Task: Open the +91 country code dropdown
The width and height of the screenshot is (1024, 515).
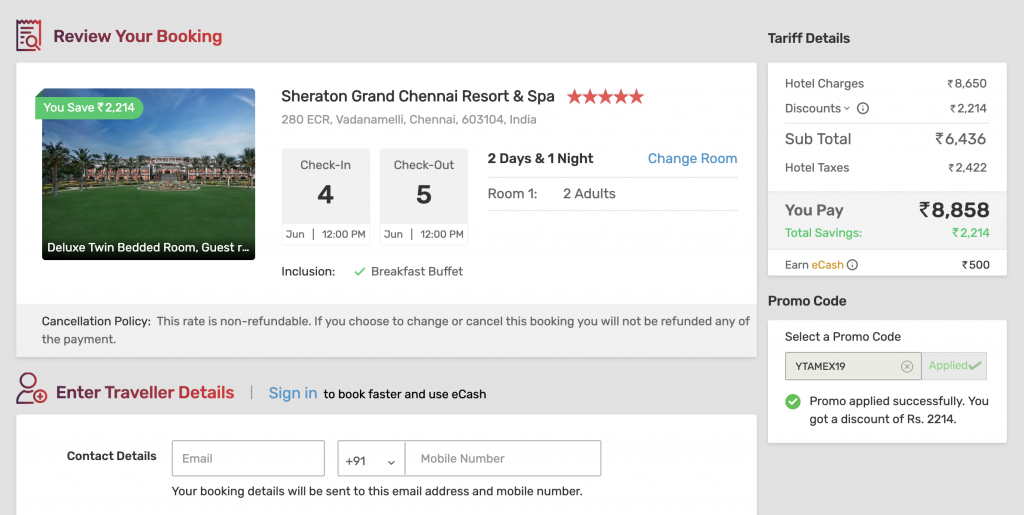Action: tap(371, 459)
